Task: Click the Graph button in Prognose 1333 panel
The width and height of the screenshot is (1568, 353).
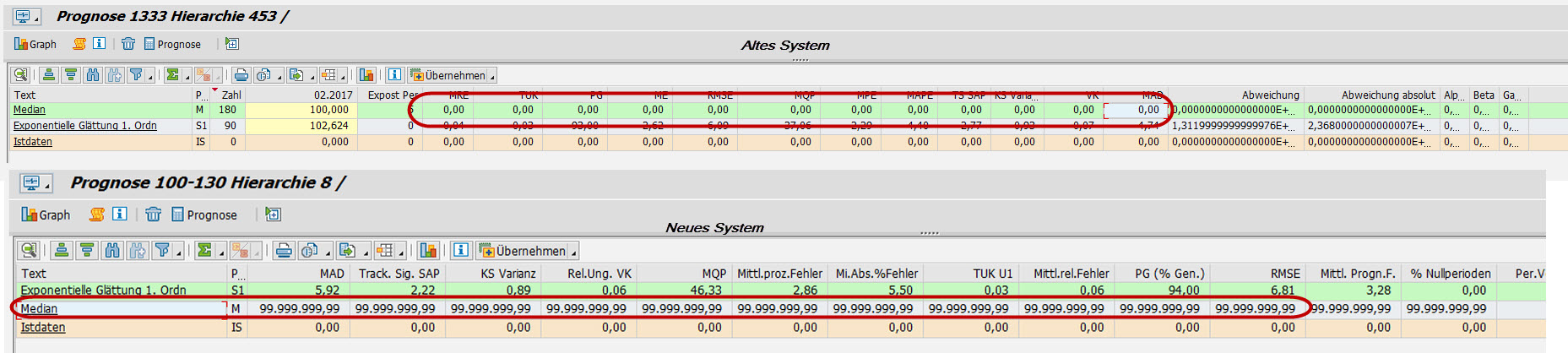Action: pyautogui.click(x=35, y=44)
